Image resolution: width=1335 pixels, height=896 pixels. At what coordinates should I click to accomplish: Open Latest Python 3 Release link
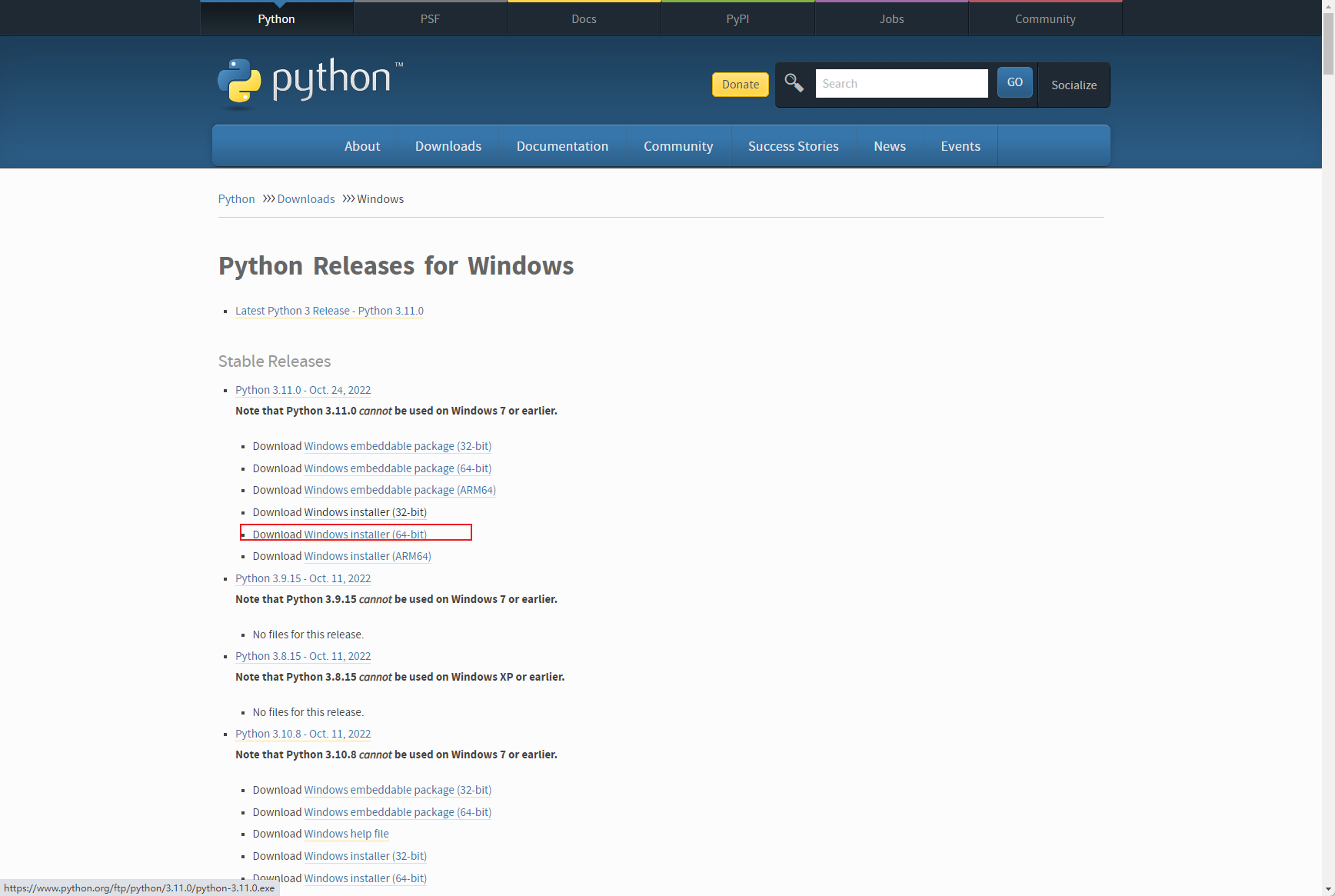click(x=329, y=311)
